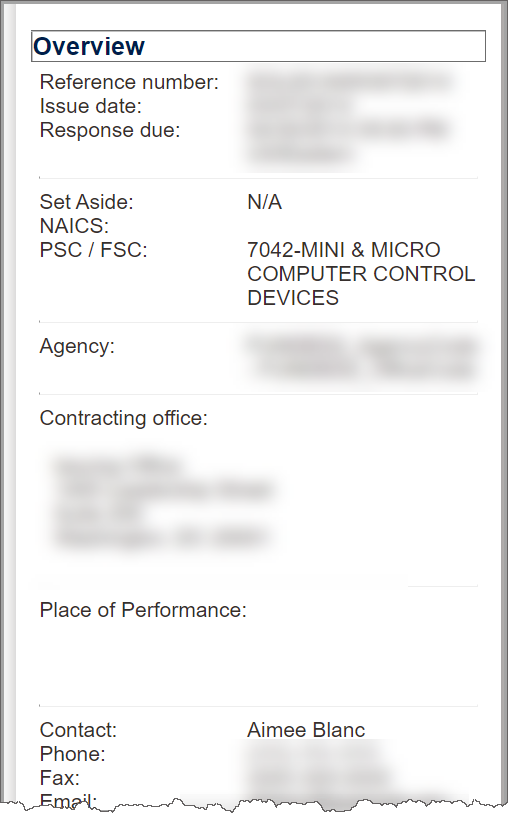508x814 pixels.
Task: Select the N/A set aside value
Action: [265, 202]
